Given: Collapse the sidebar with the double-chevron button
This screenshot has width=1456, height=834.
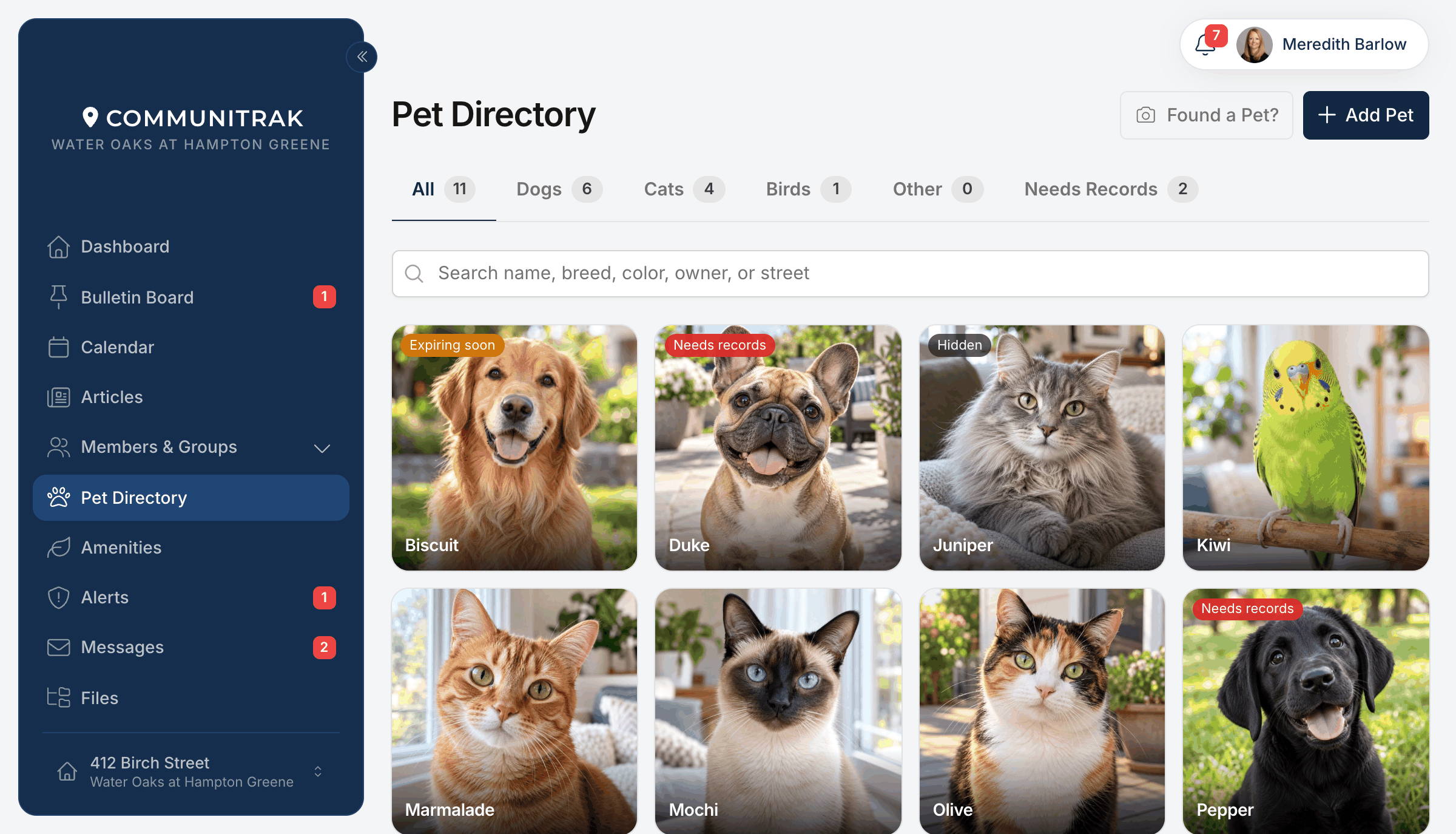Looking at the screenshot, I should [362, 57].
